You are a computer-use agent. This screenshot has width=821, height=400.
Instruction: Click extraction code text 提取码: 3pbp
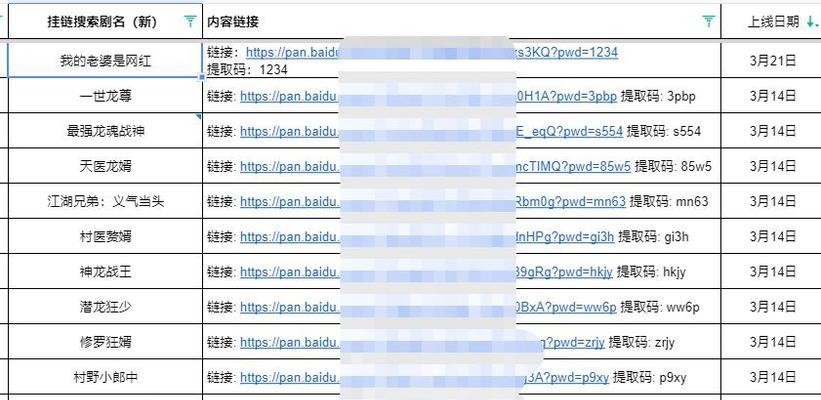tap(658, 96)
